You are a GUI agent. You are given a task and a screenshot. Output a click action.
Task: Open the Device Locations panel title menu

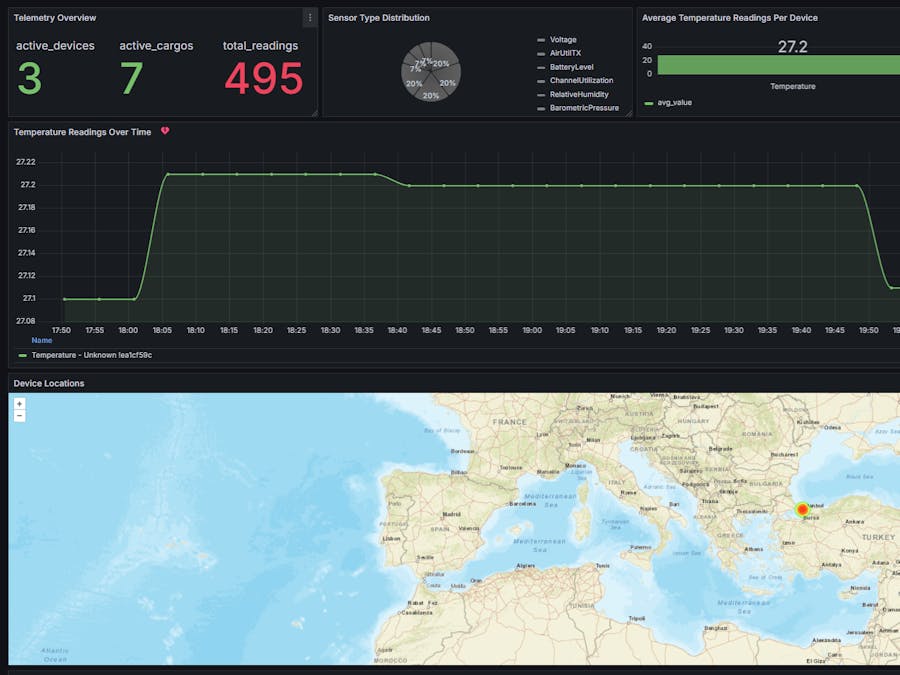(x=49, y=383)
